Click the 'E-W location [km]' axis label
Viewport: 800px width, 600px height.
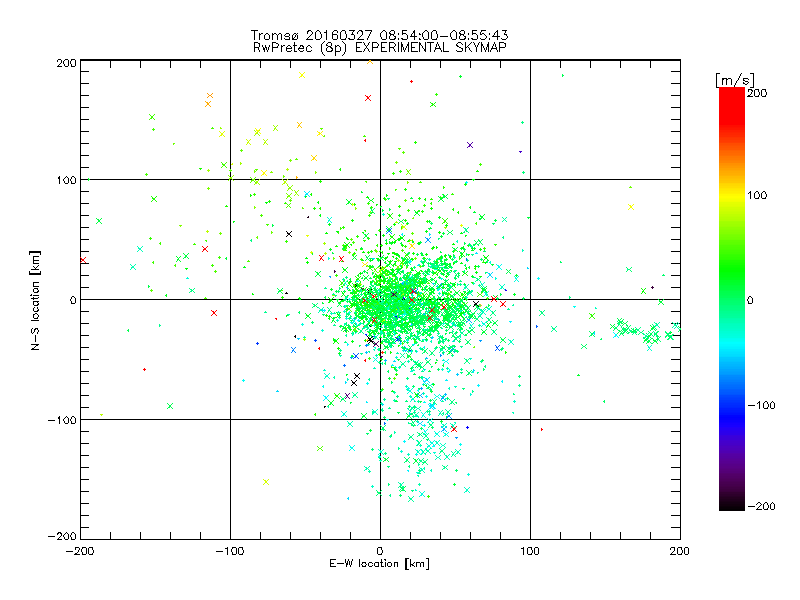[379, 564]
